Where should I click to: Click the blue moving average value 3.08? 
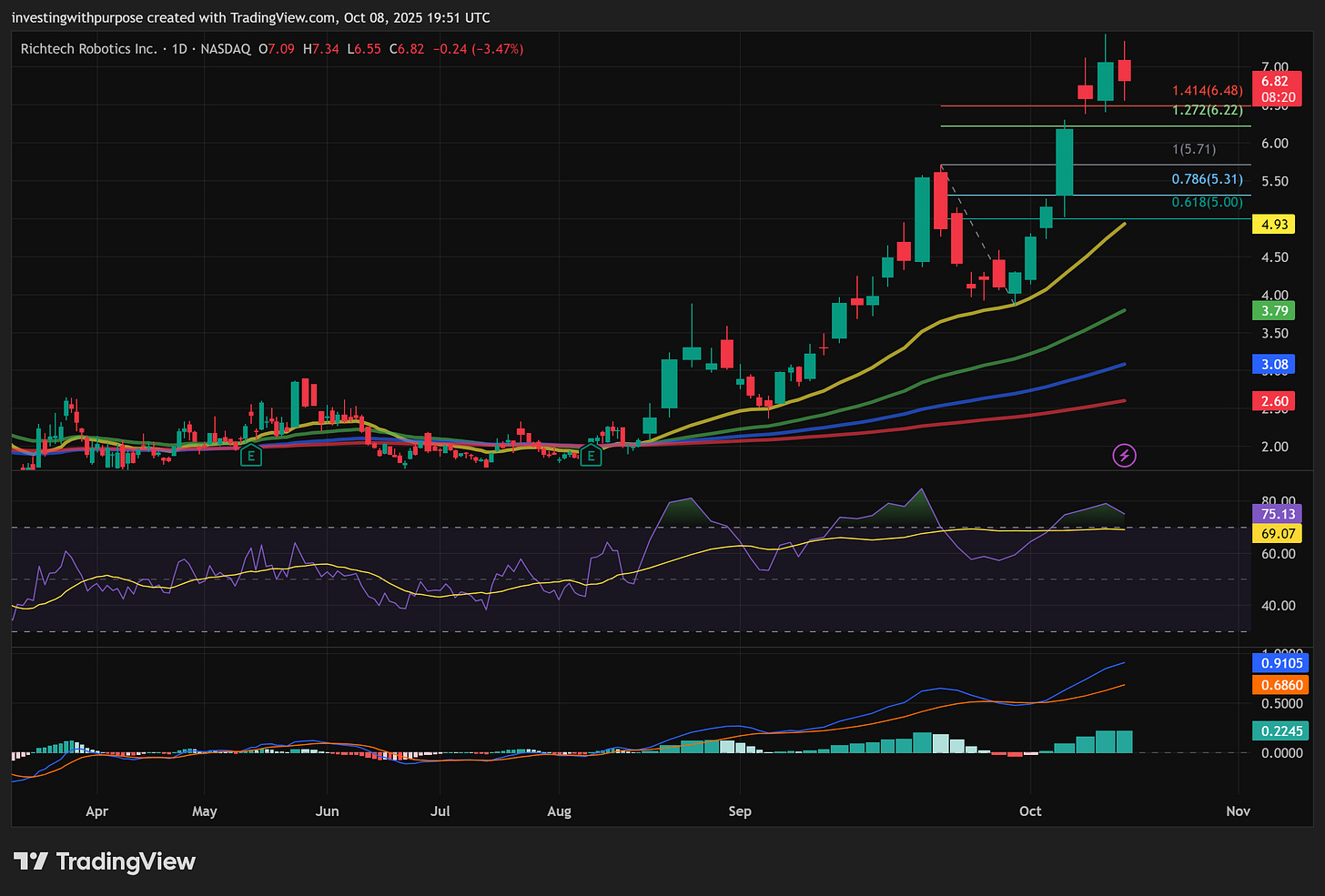coord(1275,365)
